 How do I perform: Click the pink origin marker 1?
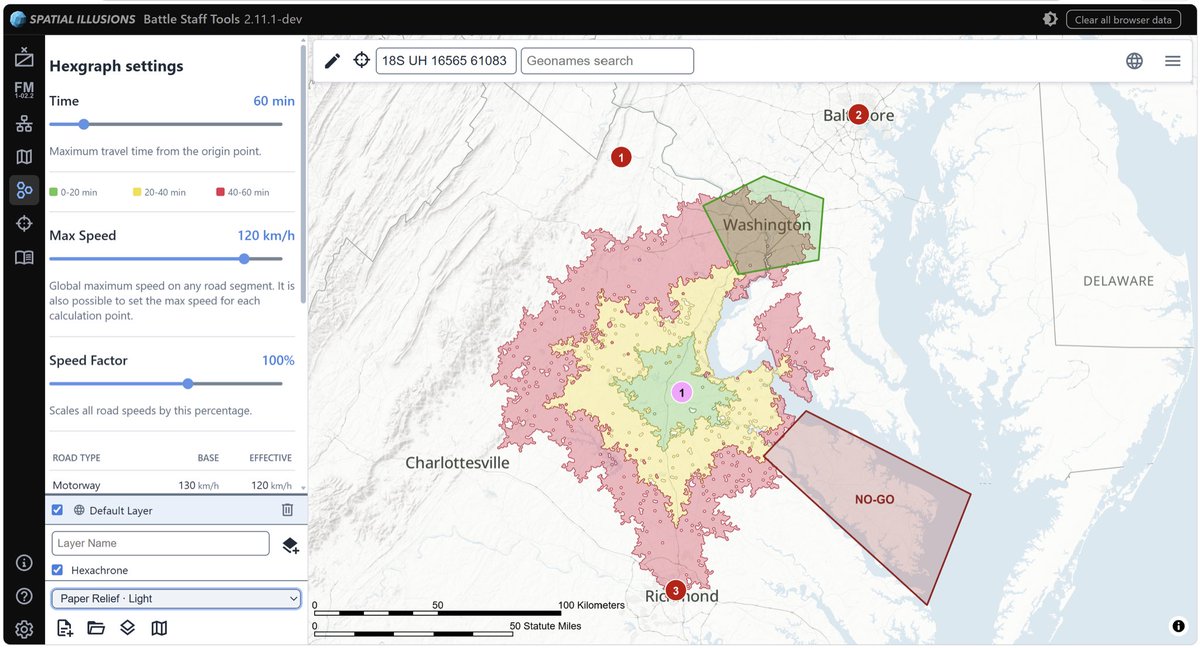click(x=682, y=393)
